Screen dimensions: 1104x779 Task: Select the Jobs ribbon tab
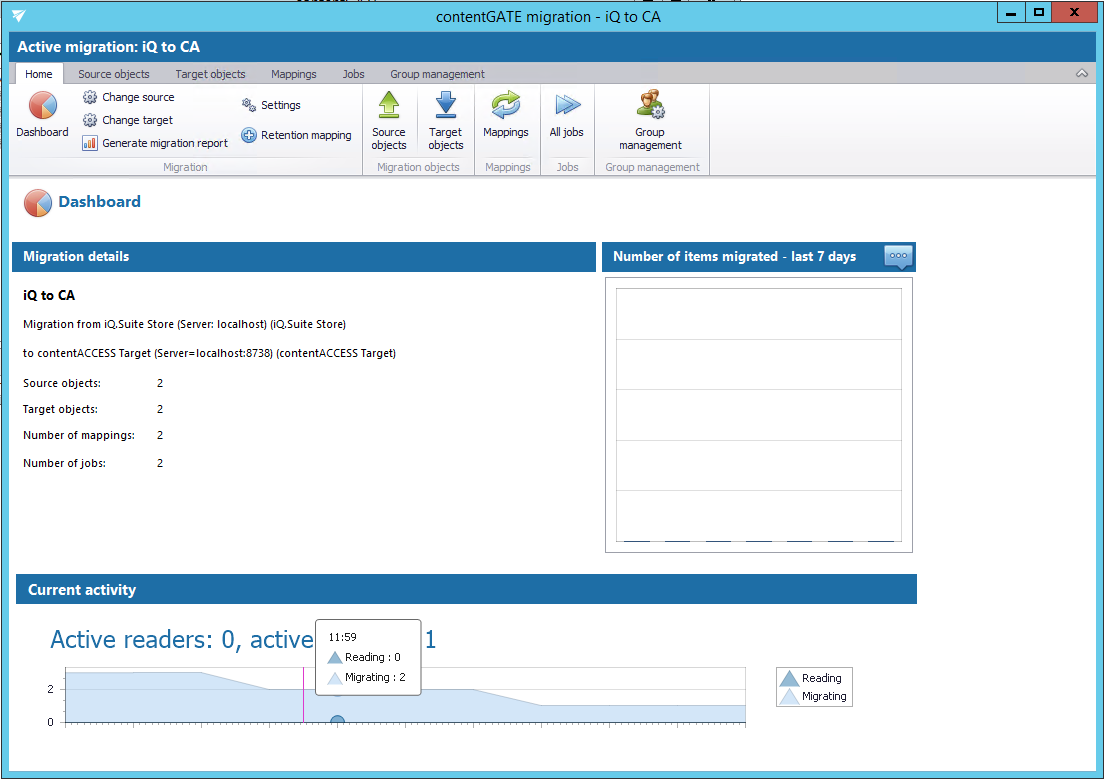click(353, 74)
